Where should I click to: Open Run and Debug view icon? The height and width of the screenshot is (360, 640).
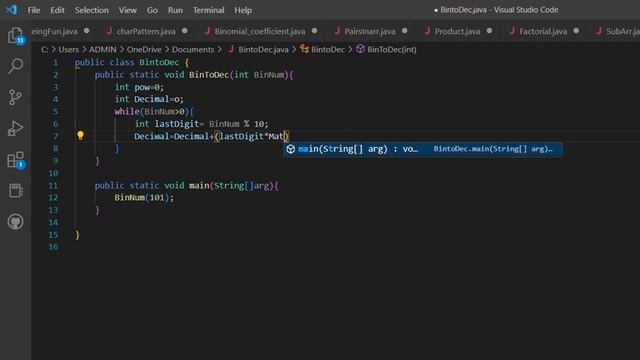pos(16,129)
